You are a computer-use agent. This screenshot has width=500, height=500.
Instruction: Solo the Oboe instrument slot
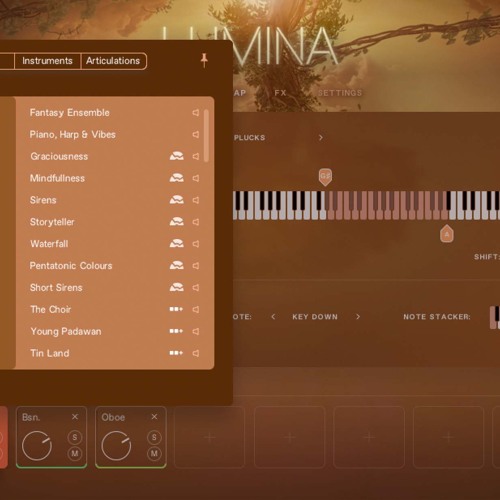154,437
